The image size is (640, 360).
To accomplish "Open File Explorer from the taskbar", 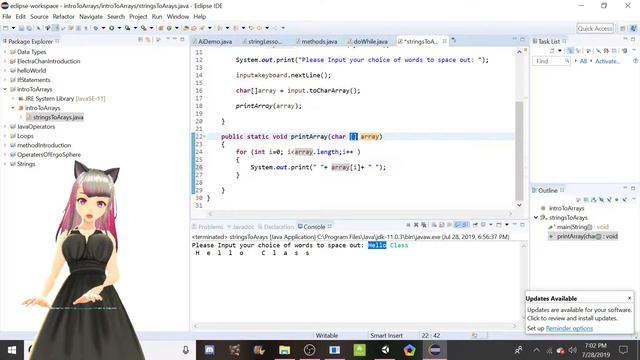I will [x=284, y=350].
